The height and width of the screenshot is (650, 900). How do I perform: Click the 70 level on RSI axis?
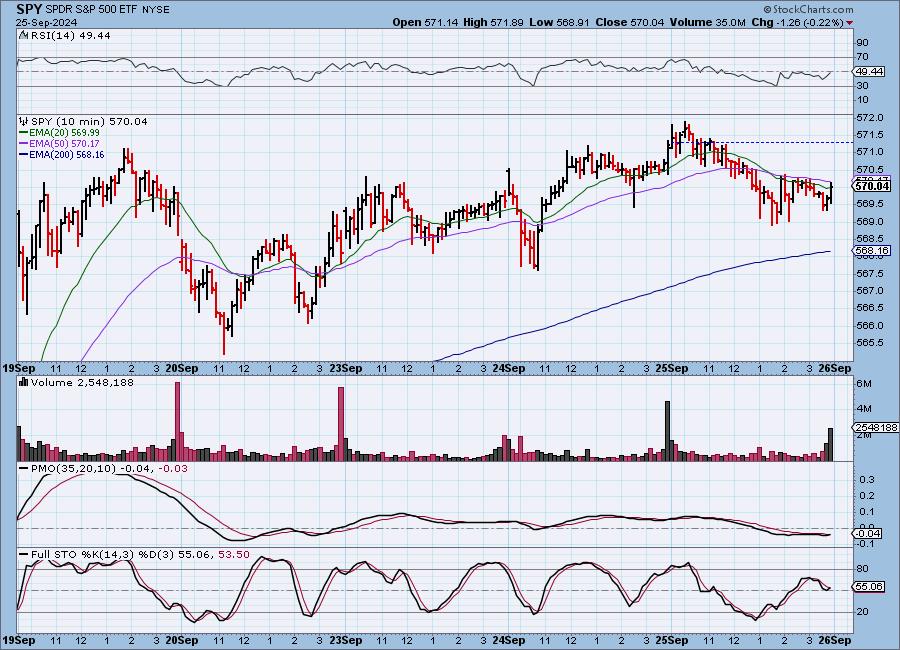862,57
